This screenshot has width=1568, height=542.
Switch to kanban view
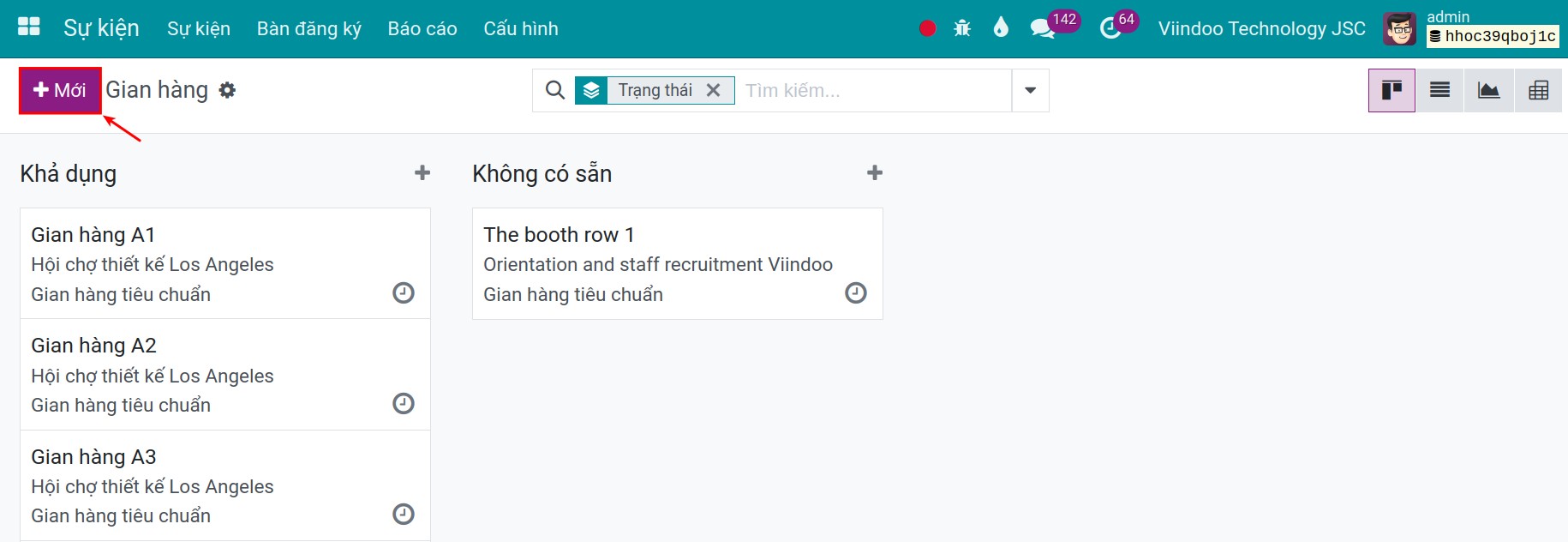click(1391, 90)
